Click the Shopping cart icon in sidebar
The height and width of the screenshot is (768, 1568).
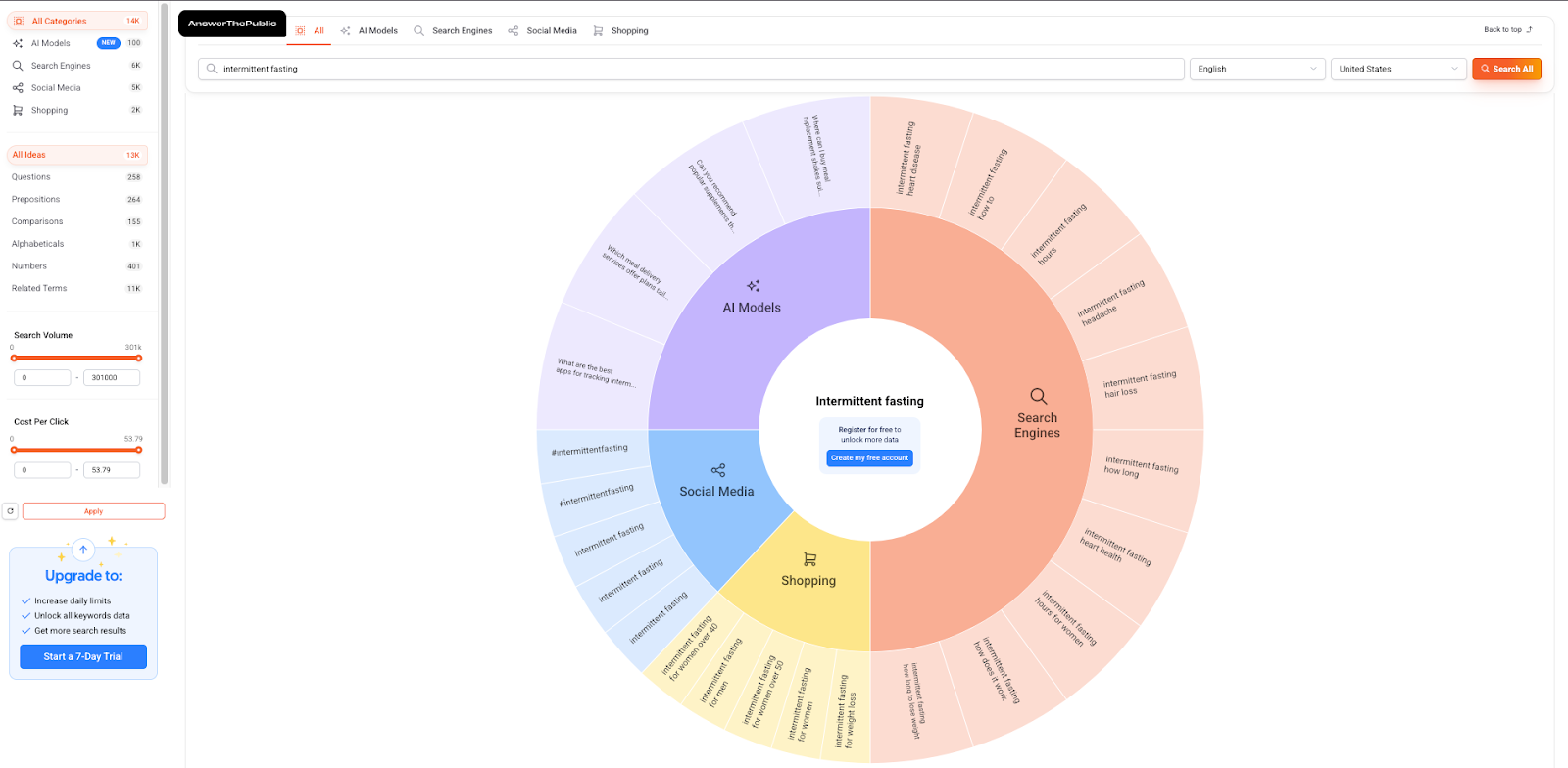18,111
